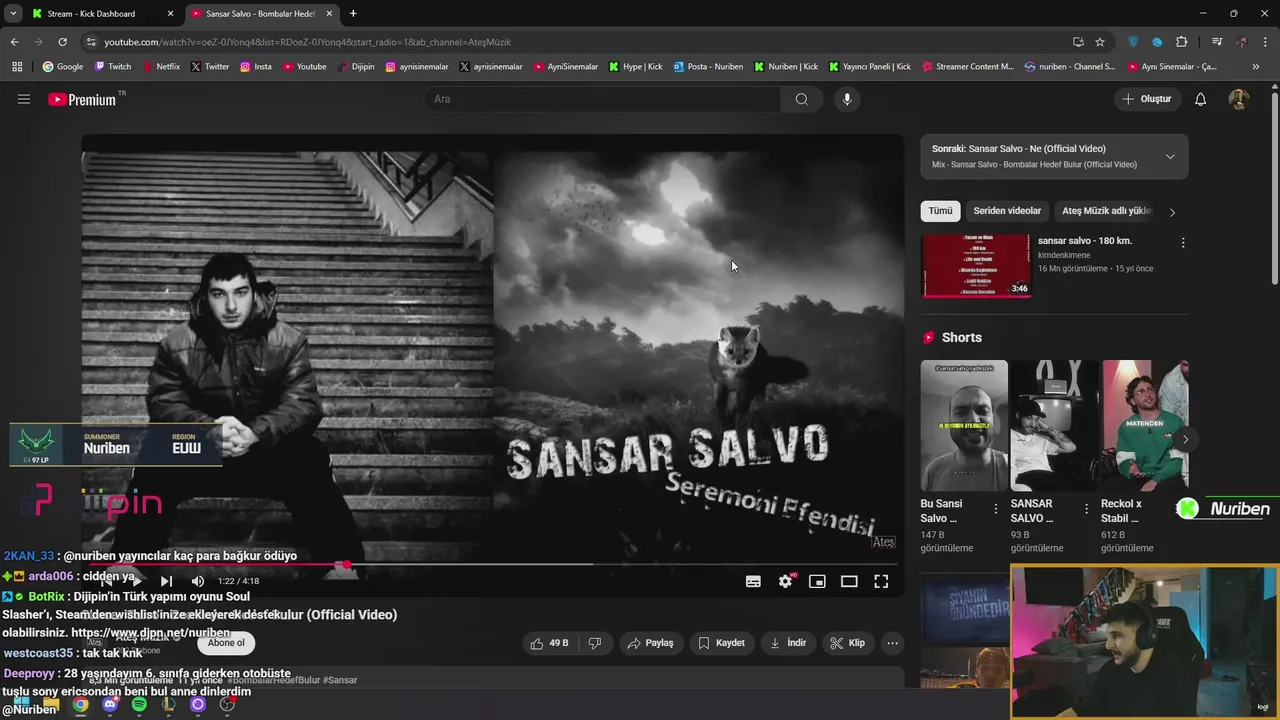
Task: Click the YouTube page vertical scrollbar
Action: click(x=1274, y=190)
